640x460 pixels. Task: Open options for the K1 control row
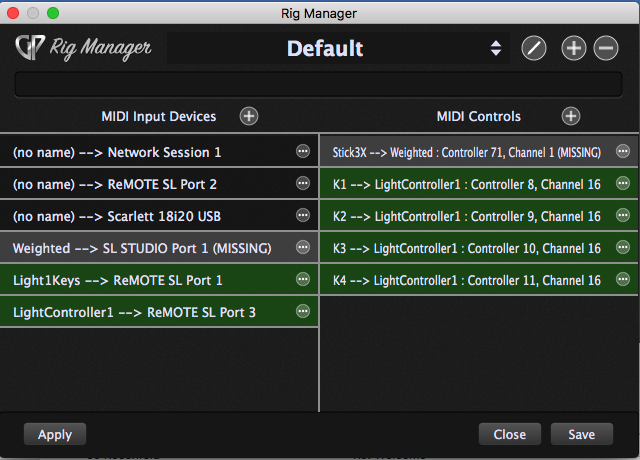tap(623, 183)
